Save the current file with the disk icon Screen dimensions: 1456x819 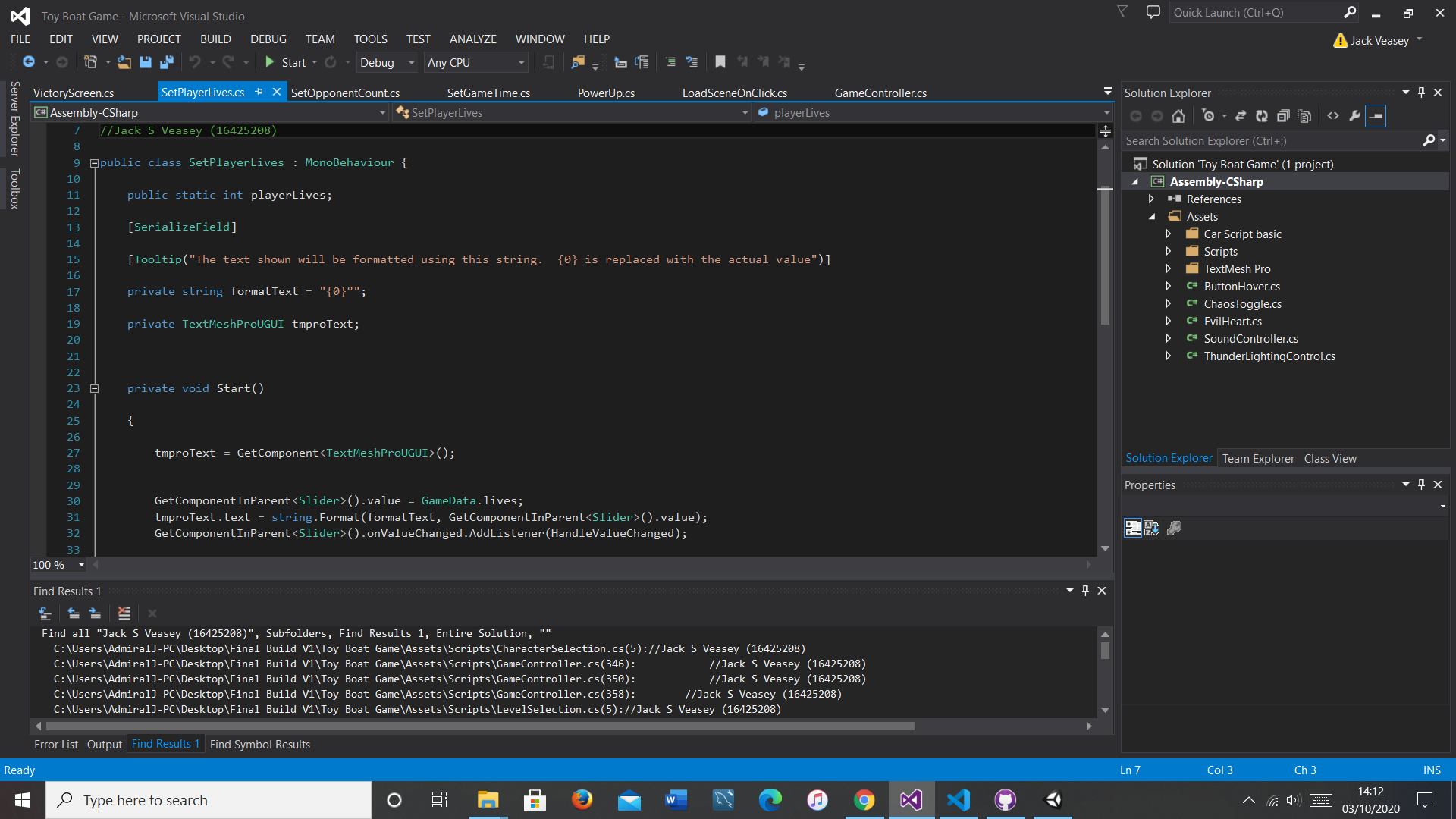tap(146, 62)
